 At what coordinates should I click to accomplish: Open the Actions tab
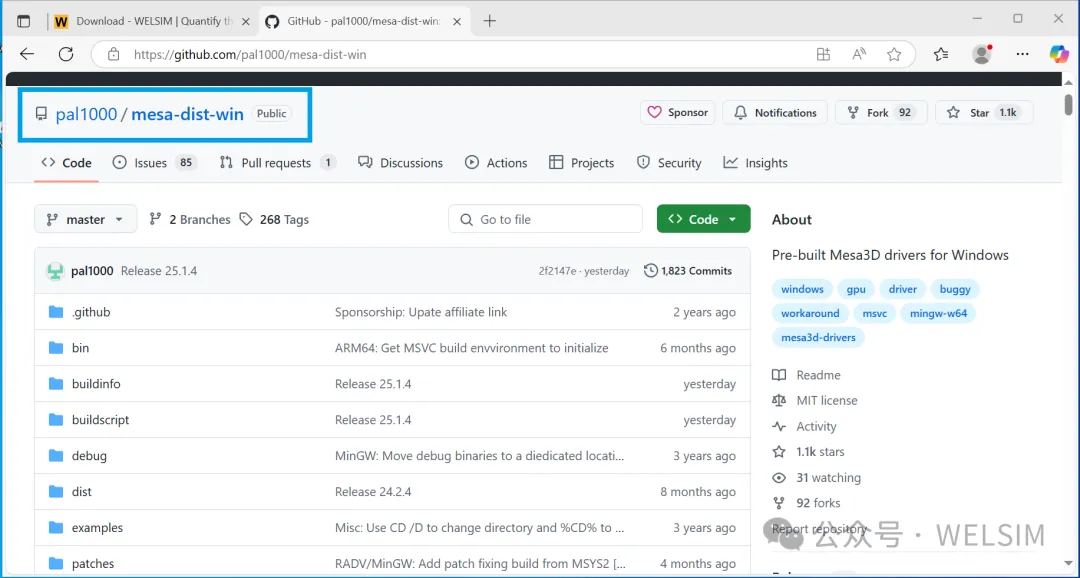point(496,163)
